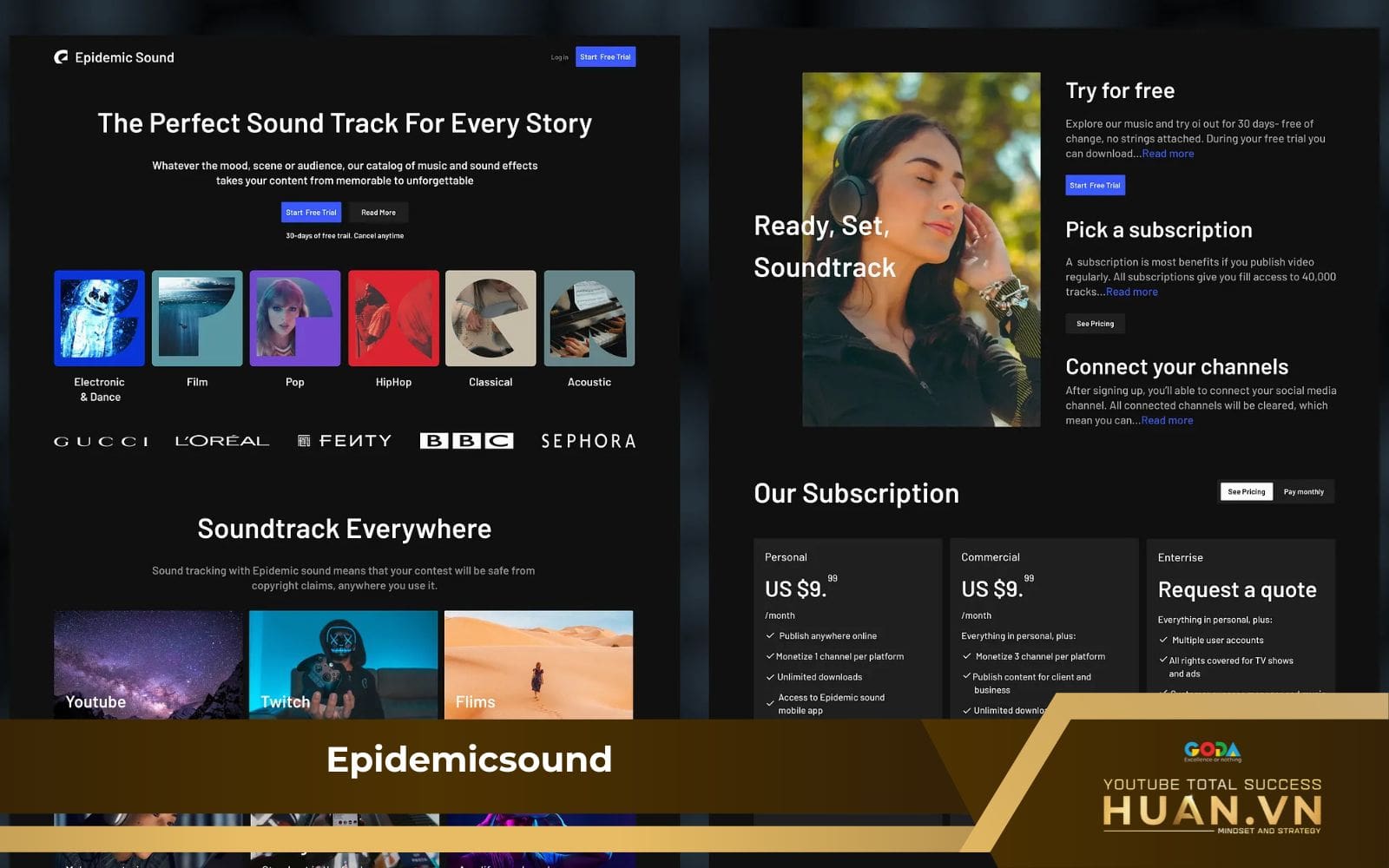
Task: Click Request a quote heading
Action: coord(1237,590)
